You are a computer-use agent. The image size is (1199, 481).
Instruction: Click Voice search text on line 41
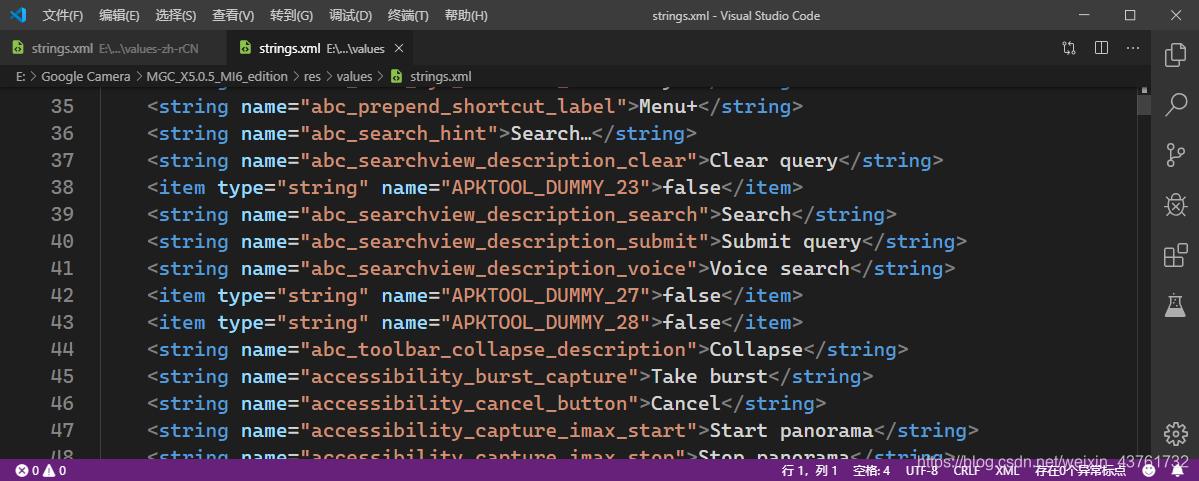tap(780, 268)
